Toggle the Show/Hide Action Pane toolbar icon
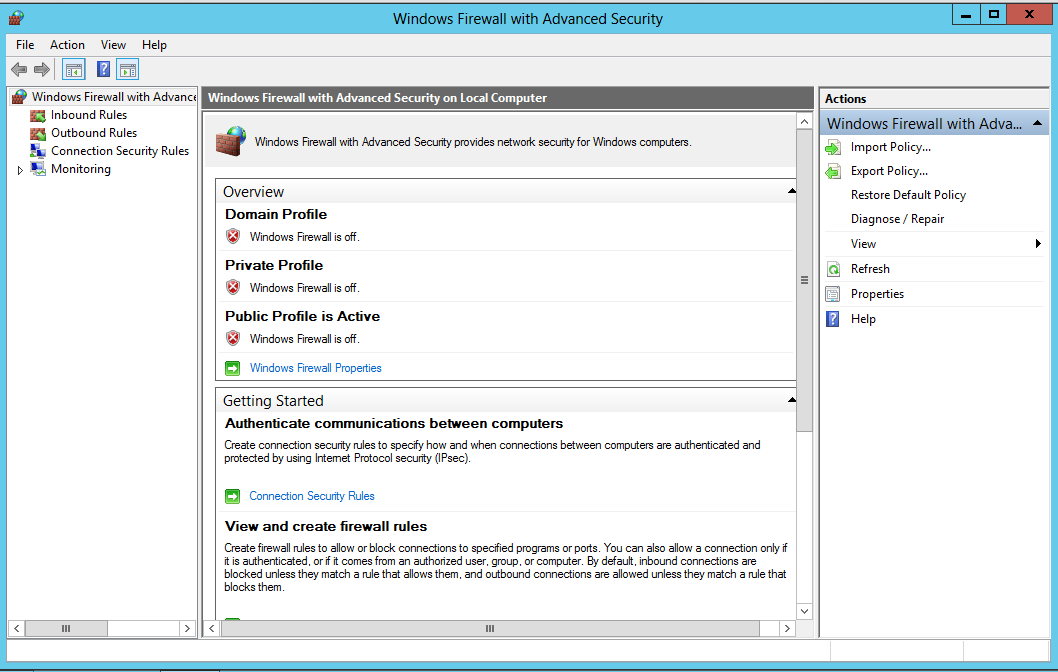 pyautogui.click(x=128, y=69)
